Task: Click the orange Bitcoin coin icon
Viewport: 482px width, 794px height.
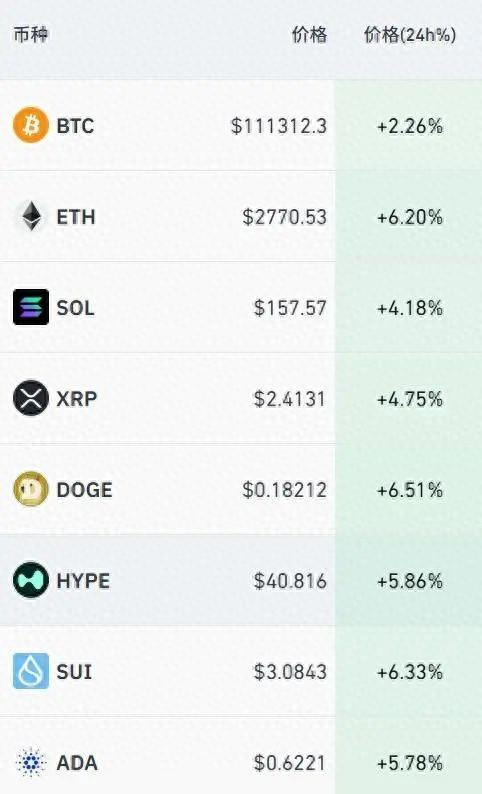Action: tap(31, 125)
